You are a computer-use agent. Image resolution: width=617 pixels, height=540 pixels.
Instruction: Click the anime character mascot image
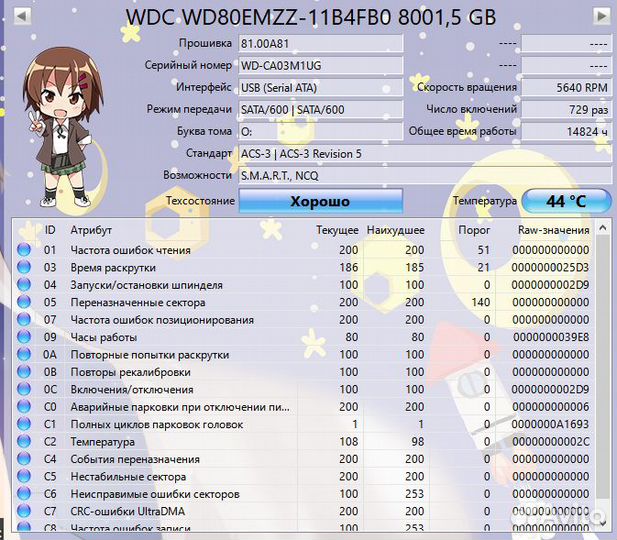[x=63, y=128]
